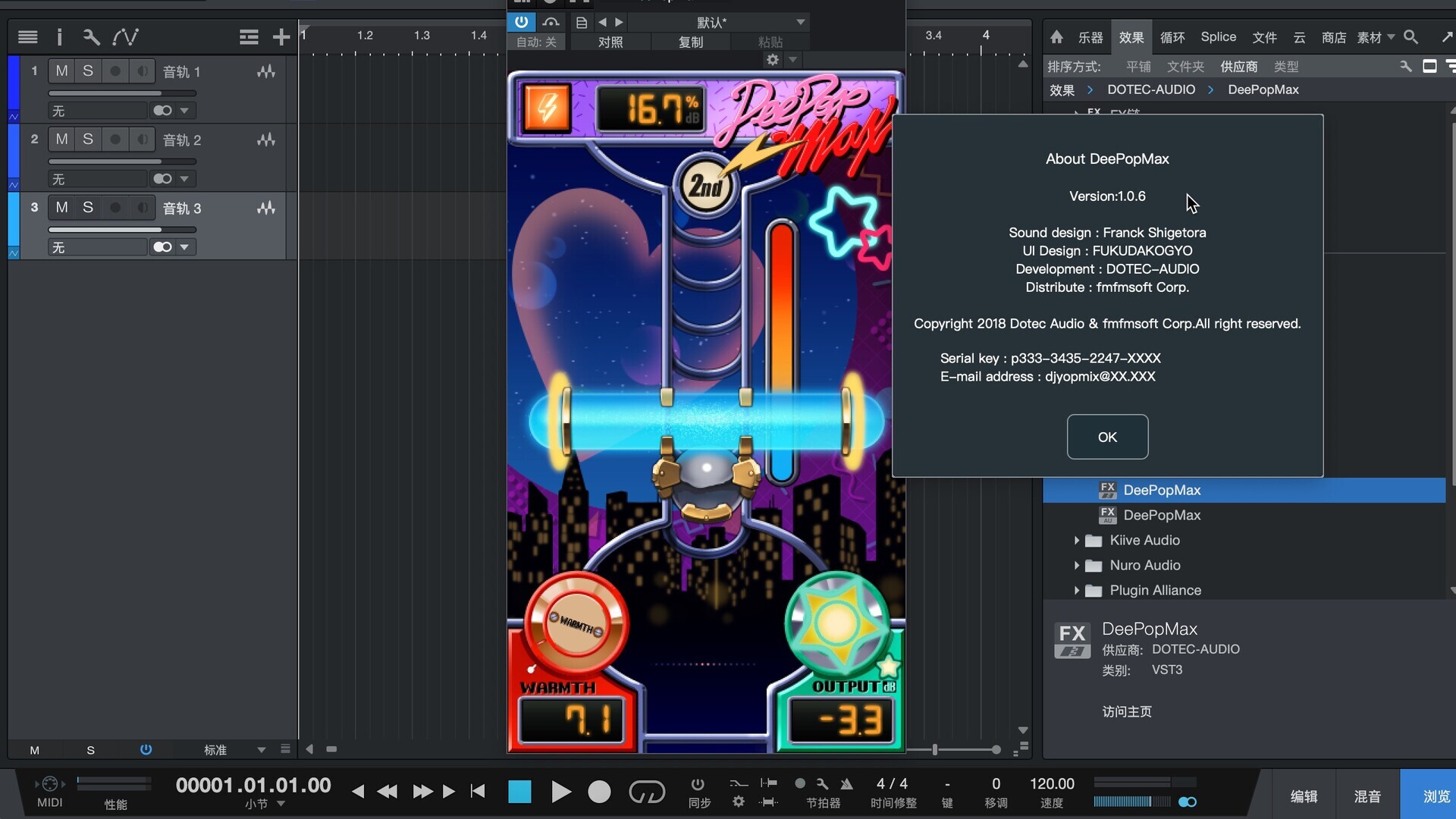Toggle the metronome icon

coord(847,783)
